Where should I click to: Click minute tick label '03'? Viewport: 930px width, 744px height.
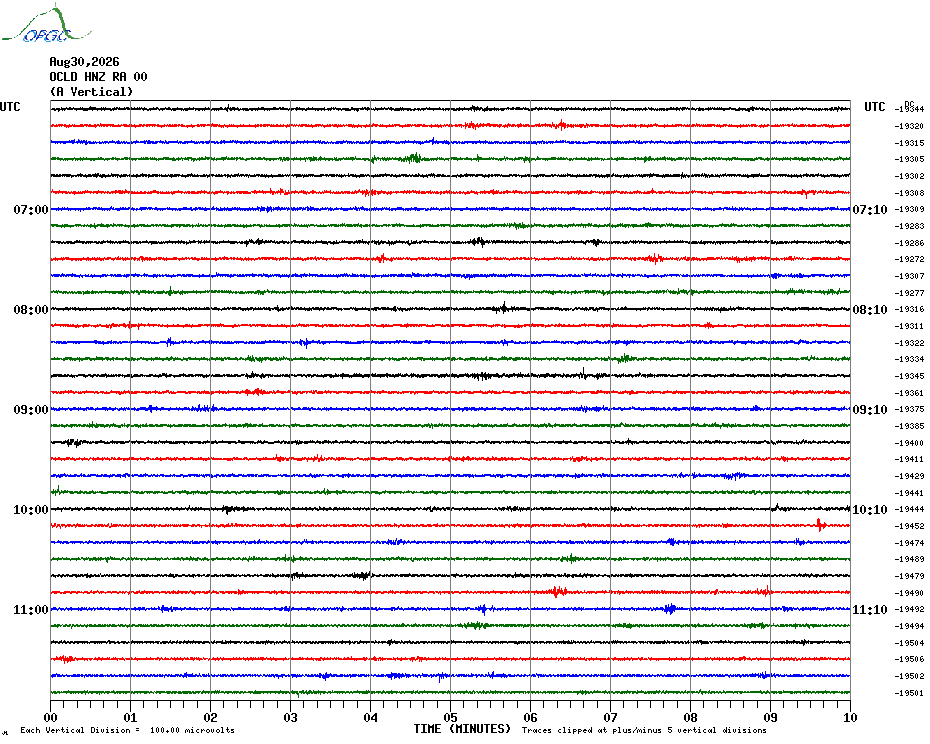point(291,717)
